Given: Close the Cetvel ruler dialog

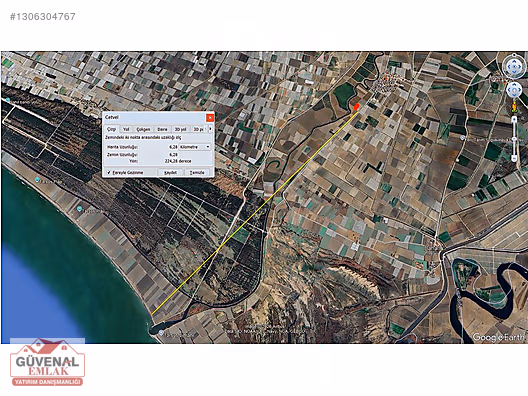Looking at the screenshot, I should click(210, 118).
